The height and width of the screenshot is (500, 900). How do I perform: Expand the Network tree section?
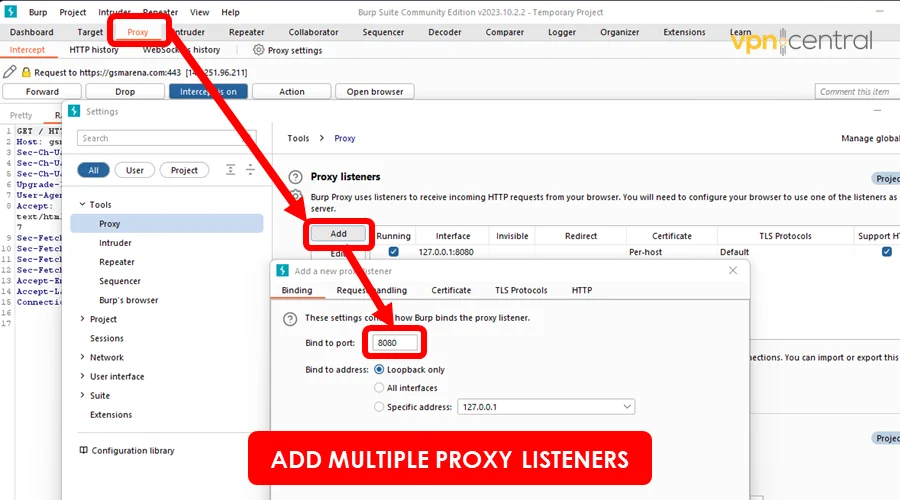[83, 357]
